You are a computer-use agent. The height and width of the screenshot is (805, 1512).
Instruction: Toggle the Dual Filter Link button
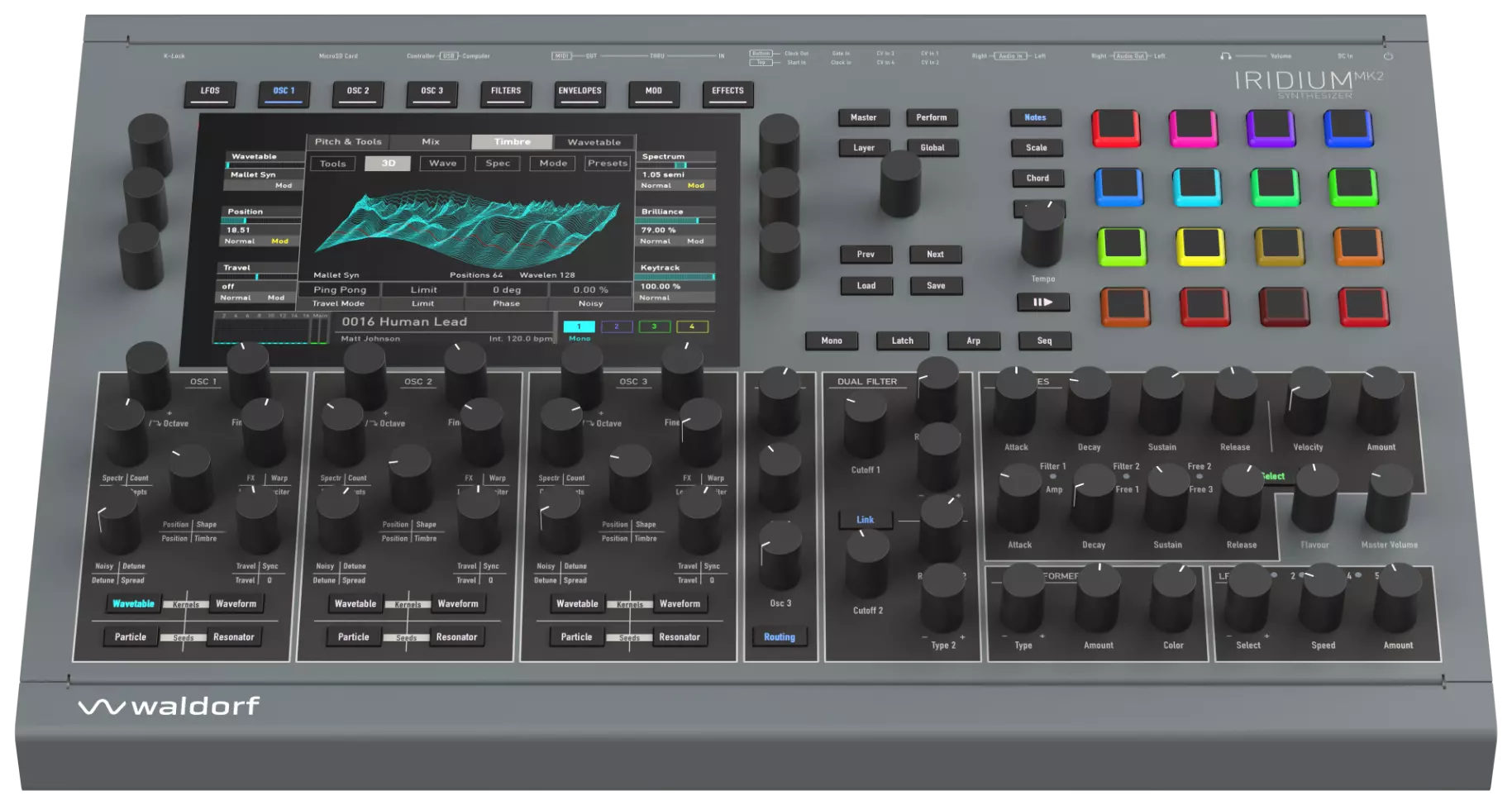(865, 520)
